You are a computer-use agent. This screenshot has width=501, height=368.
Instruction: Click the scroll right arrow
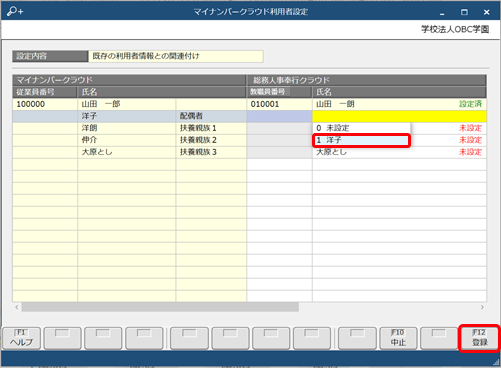pyautogui.click(x=482, y=307)
